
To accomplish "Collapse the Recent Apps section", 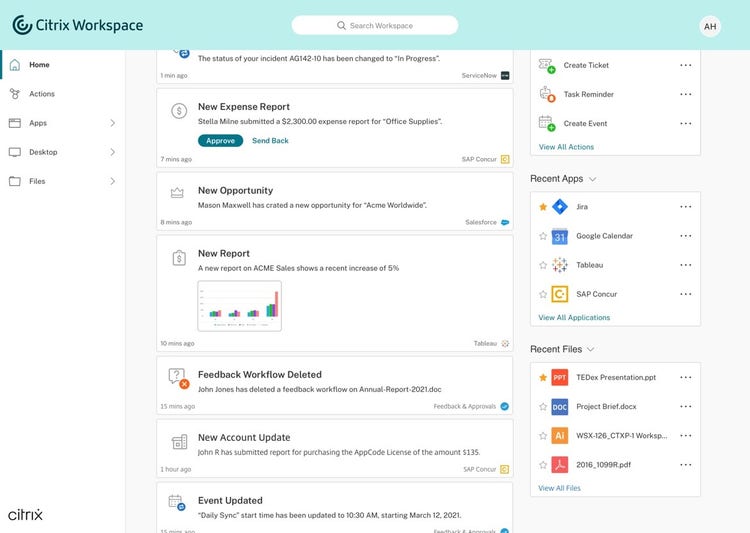I will tap(593, 179).
